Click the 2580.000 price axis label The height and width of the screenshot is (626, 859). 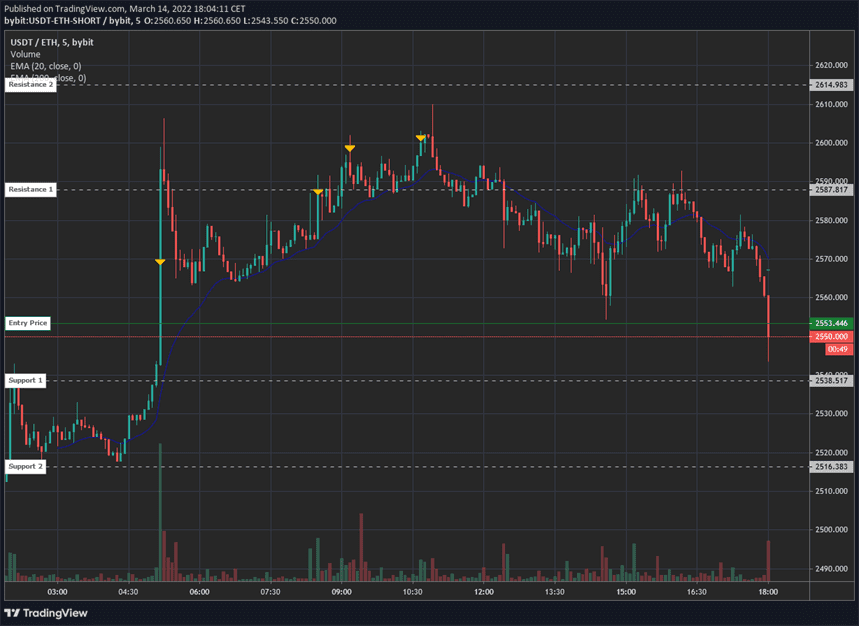(x=832, y=220)
